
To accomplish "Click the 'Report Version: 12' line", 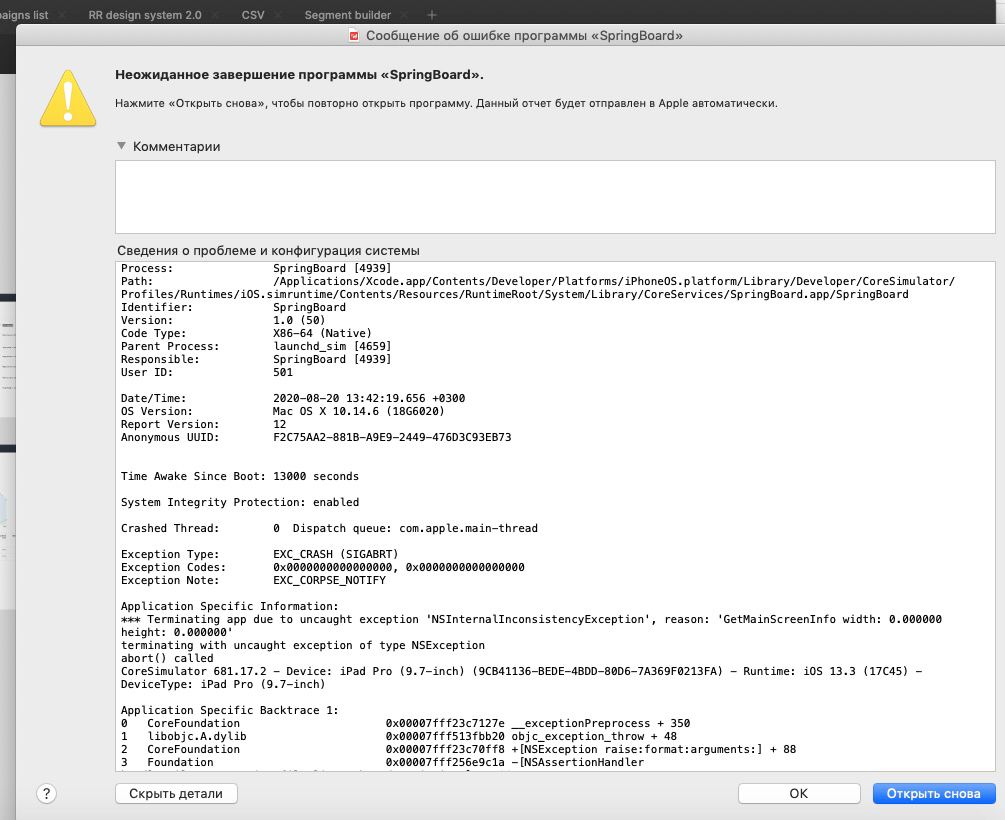I will [x=203, y=424].
